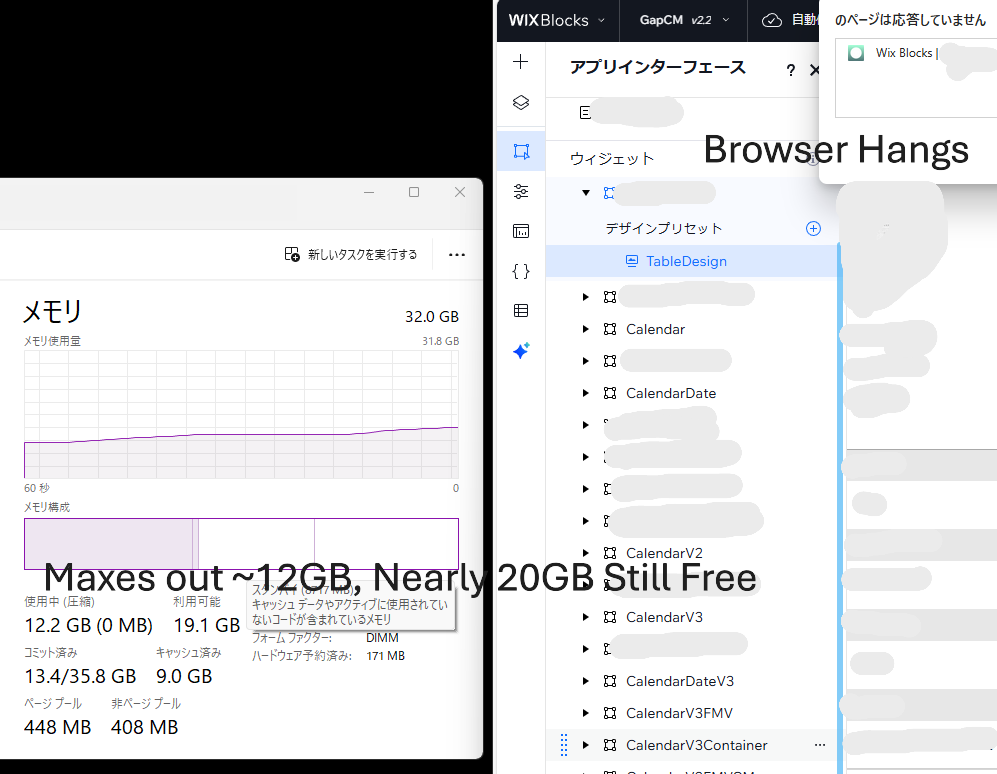Image resolution: width=997 pixels, height=774 pixels.
Task: Open the dashboard panel icon in sidebar
Action: pyautogui.click(x=521, y=231)
